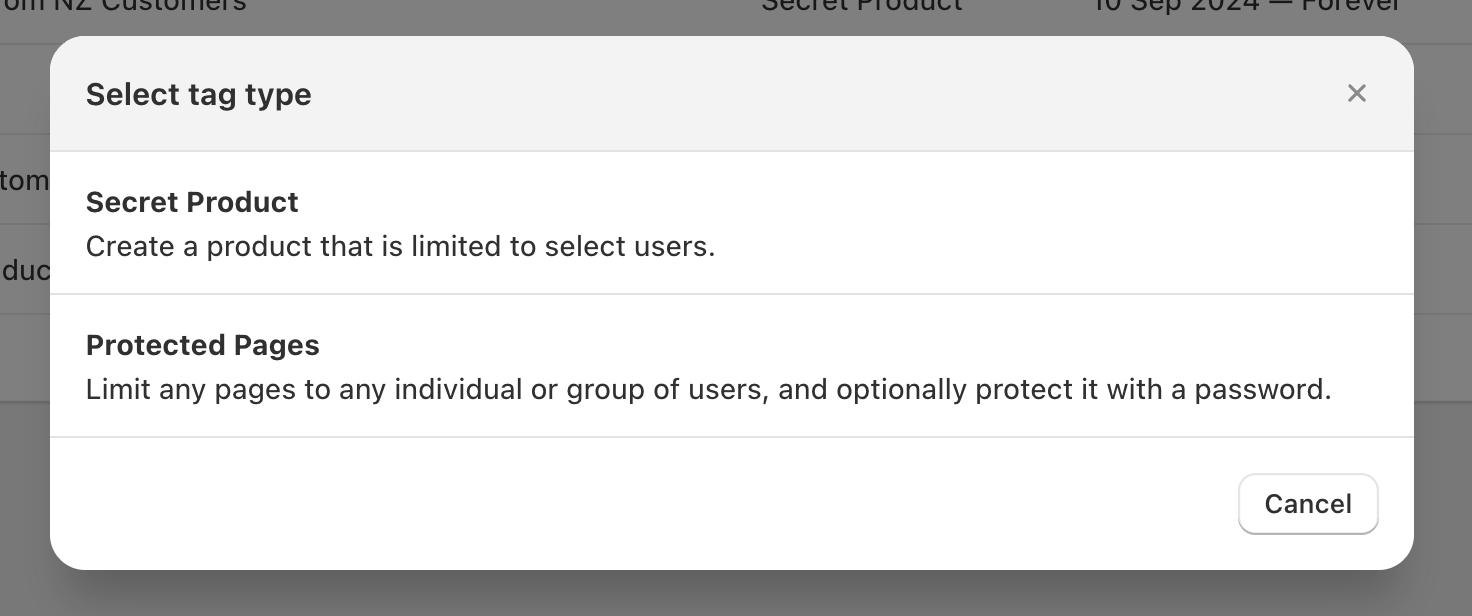Click the dimmed '10 Sep 2024 — Forever' date
1472x616 pixels.
pyautogui.click(x=1247, y=6)
